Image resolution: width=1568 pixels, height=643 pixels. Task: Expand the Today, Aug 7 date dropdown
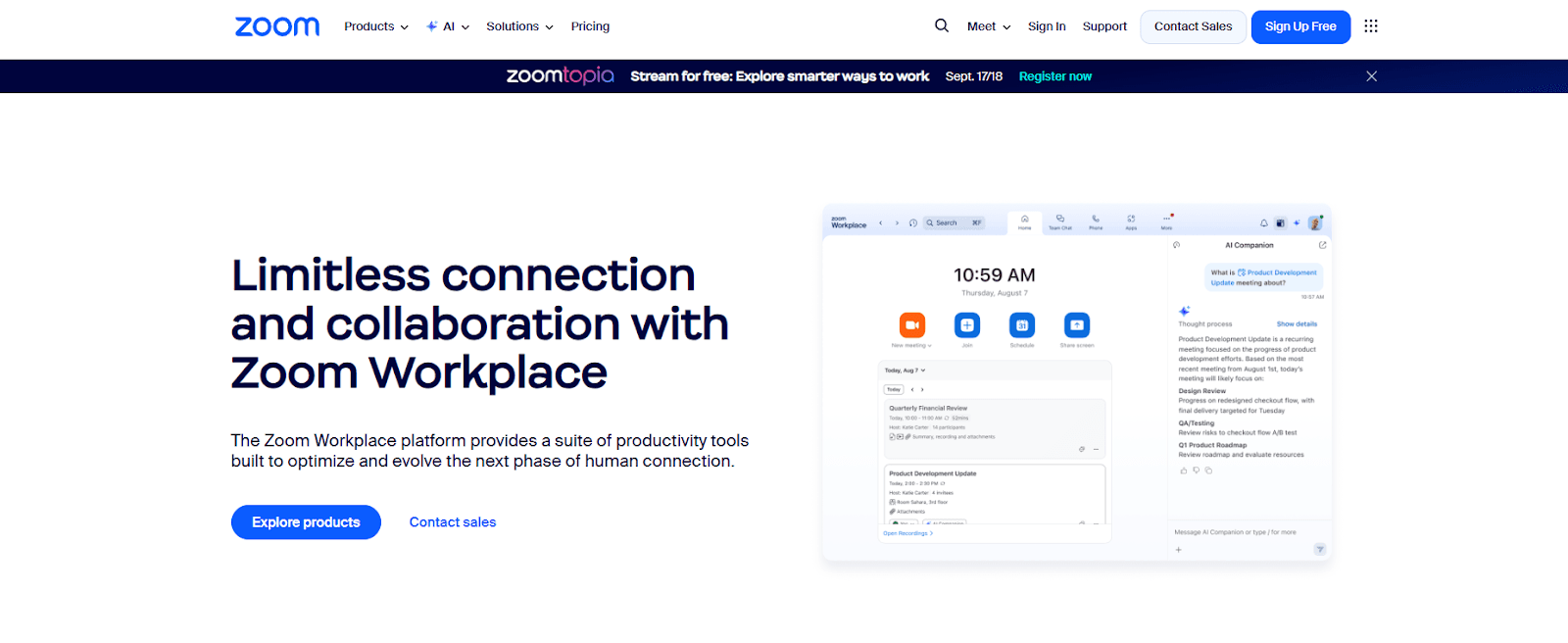[906, 371]
